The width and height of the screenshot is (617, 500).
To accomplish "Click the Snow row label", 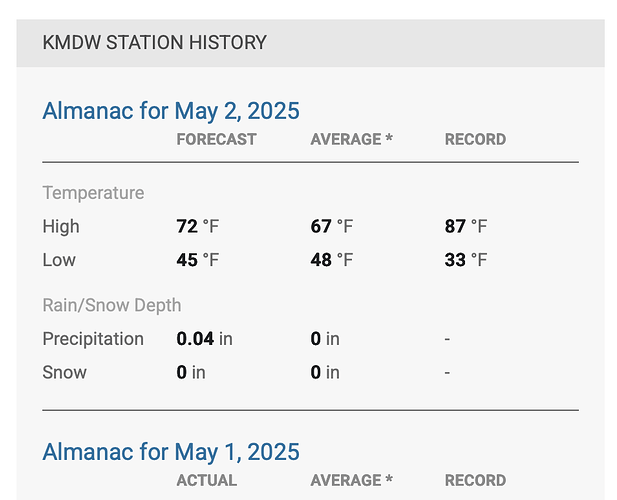I will point(65,373).
